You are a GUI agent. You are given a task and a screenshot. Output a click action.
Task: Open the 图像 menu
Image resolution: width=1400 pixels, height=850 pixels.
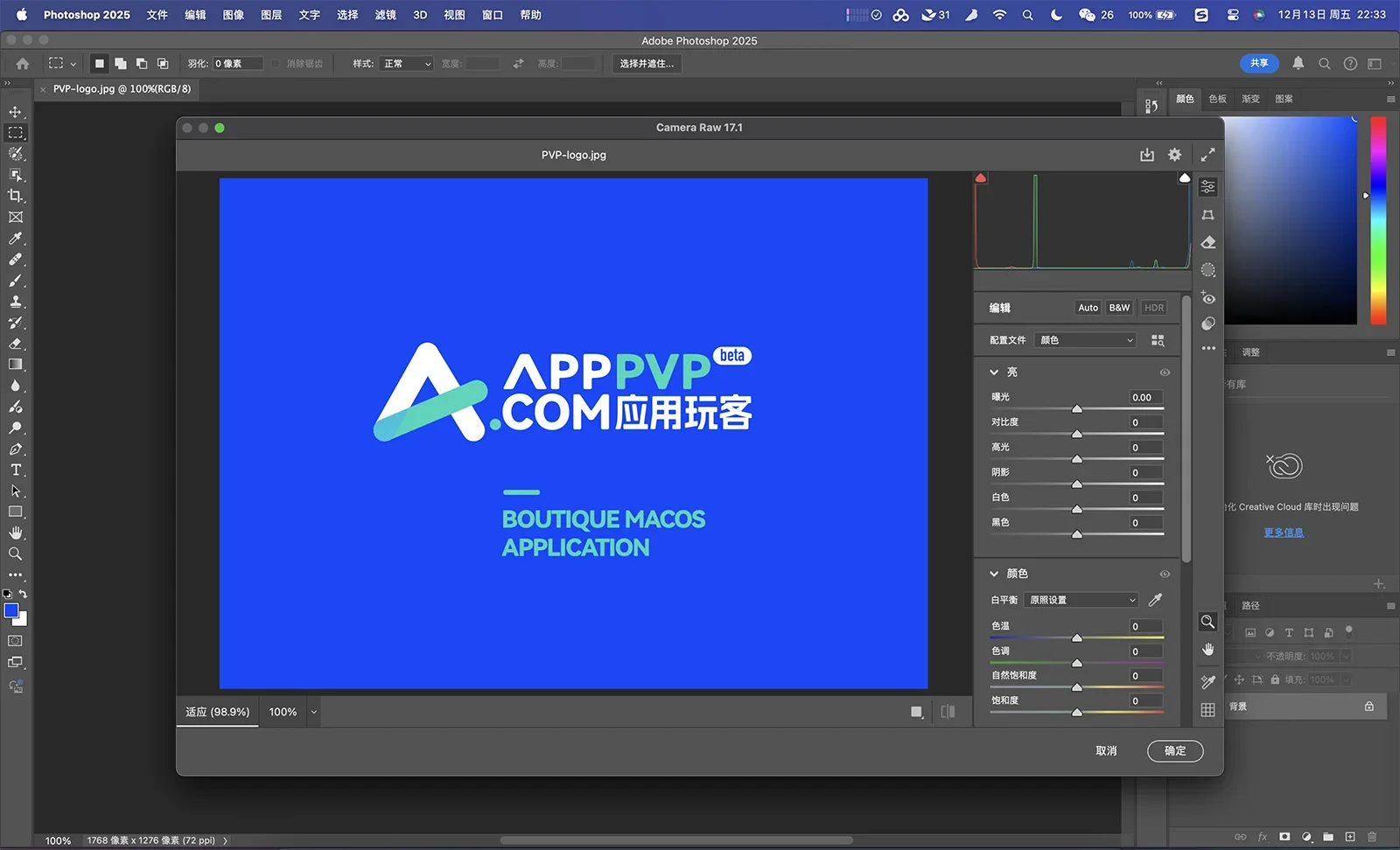coord(234,15)
